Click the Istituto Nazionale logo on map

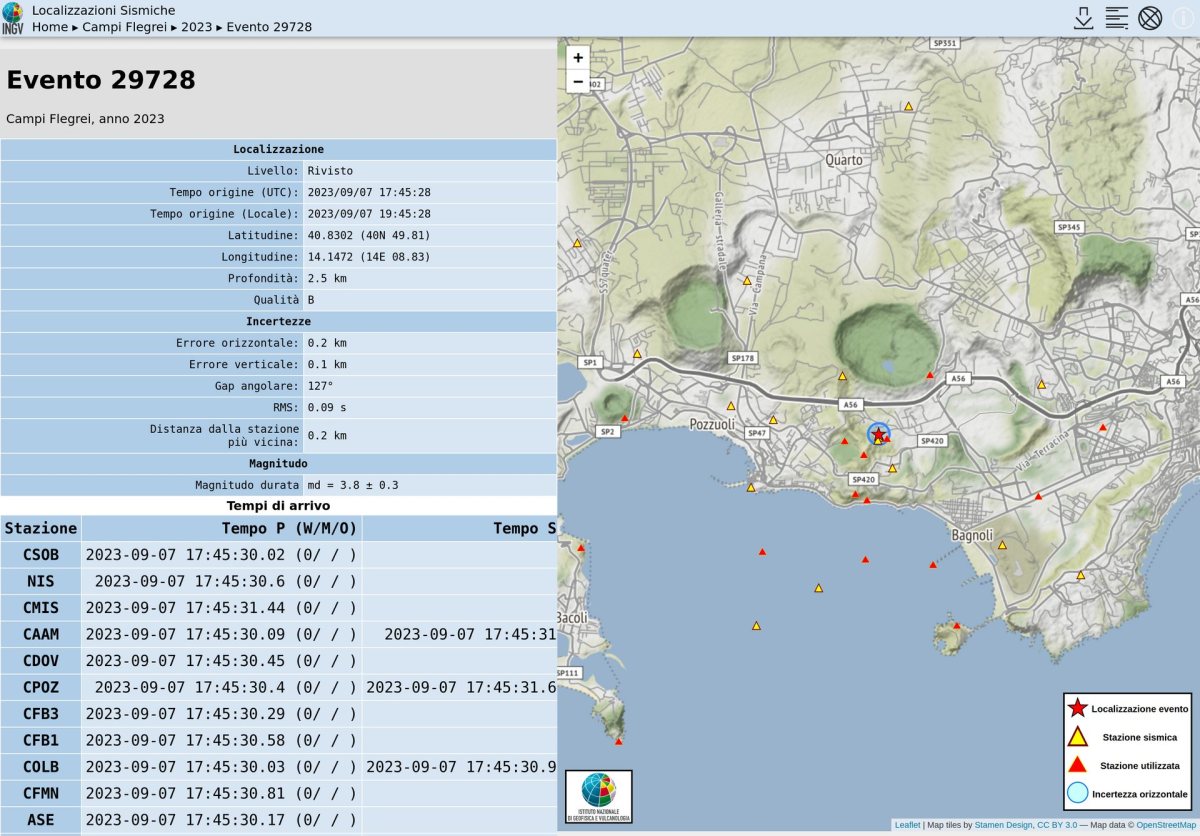(x=599, y=796)
